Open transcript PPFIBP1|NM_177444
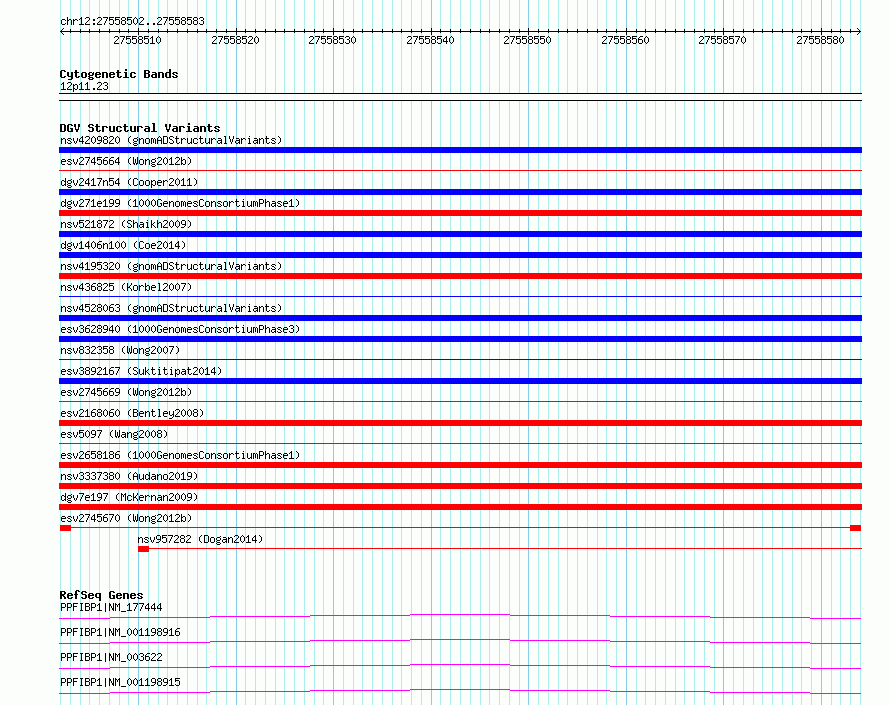This screenshot has height=705, width=890. click(x=111, y=607)
